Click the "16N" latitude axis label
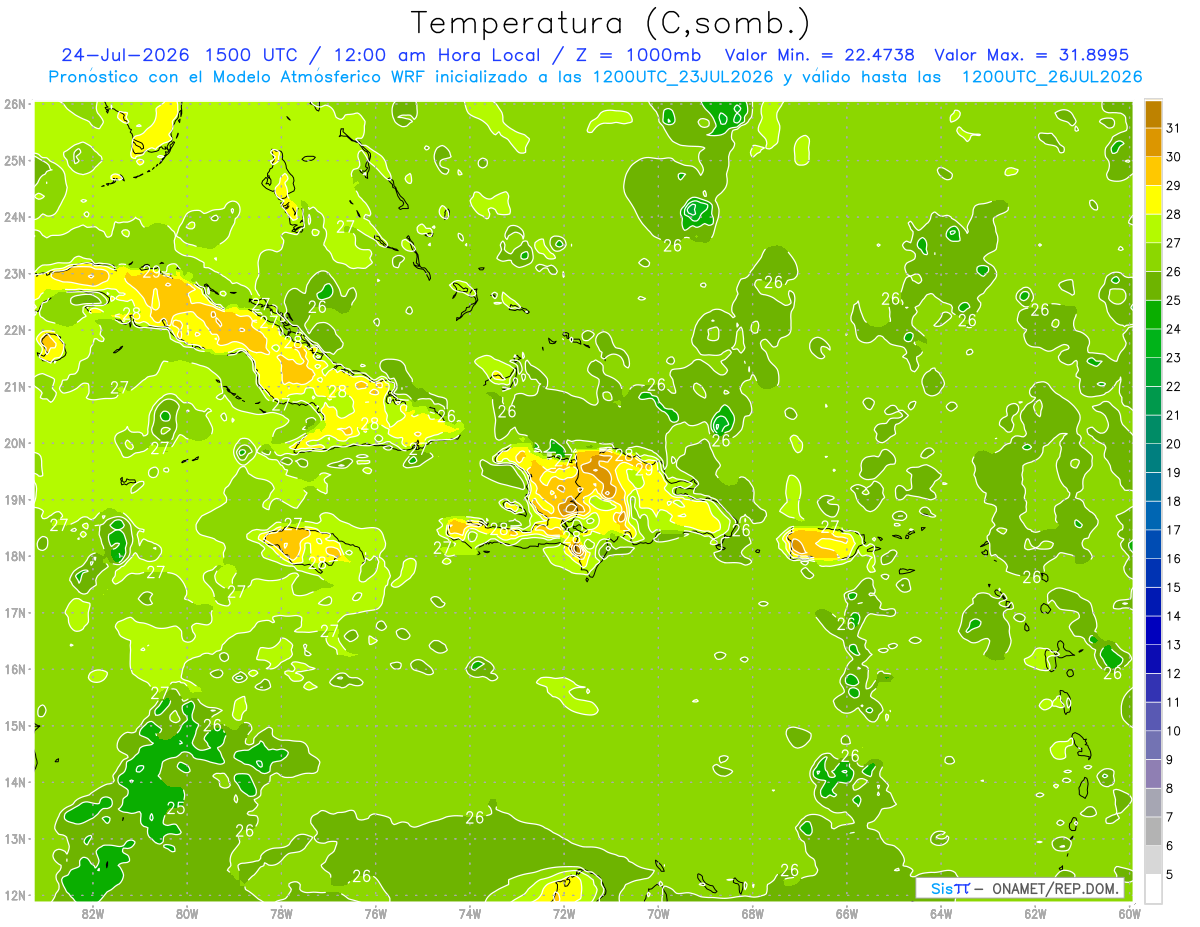1200x927 pixels. 16,668
